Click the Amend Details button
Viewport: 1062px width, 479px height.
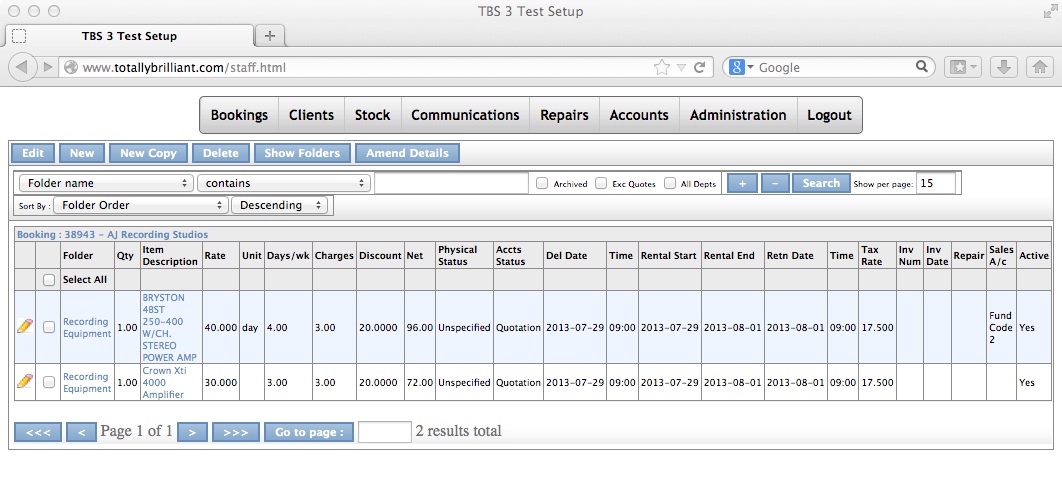407,153
